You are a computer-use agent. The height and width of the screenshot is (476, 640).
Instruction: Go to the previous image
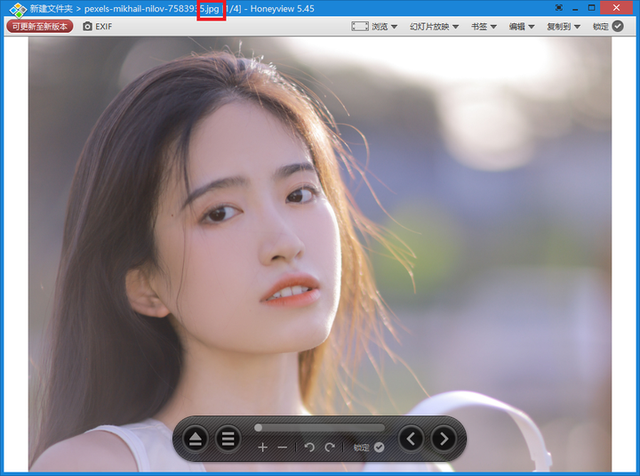(411, 439)
